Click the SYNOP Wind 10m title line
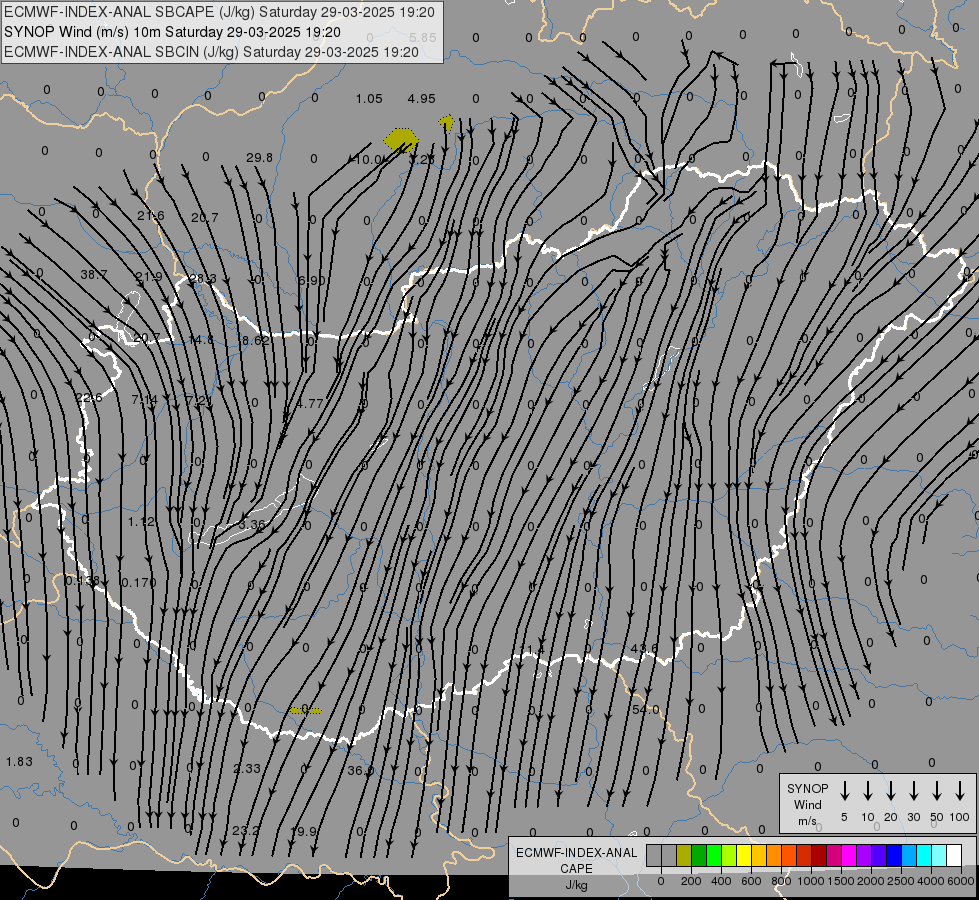The width and height of the screenshot is (979, 900). click(x=172, y=32)
